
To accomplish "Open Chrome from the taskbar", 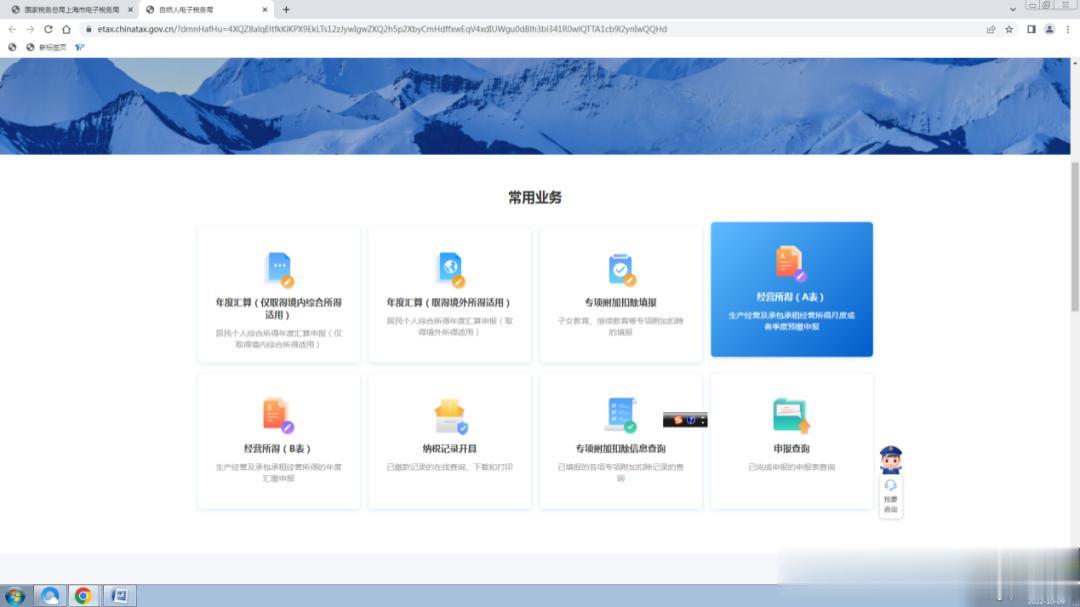I will 83,595.
